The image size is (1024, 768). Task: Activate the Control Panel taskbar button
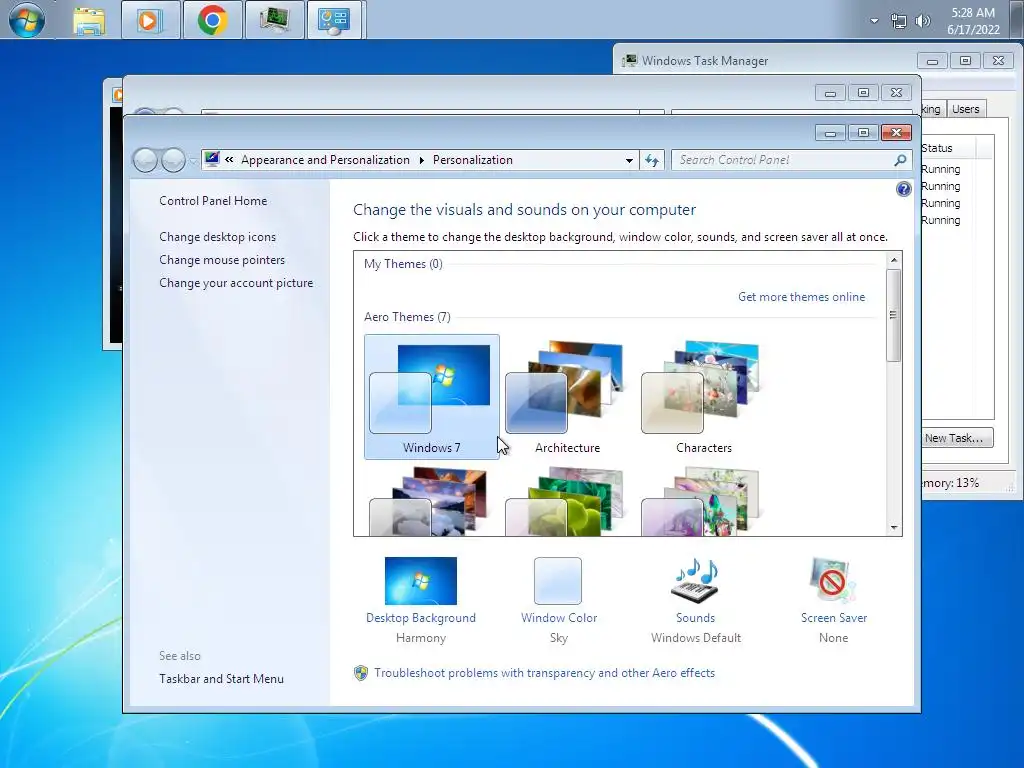(334, 20)
